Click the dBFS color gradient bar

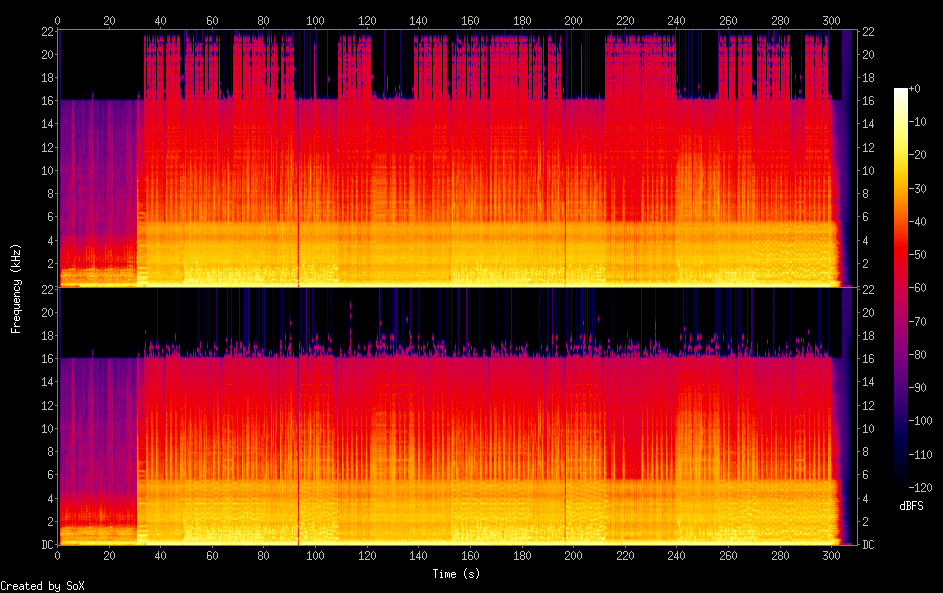(x=900, y=287)
